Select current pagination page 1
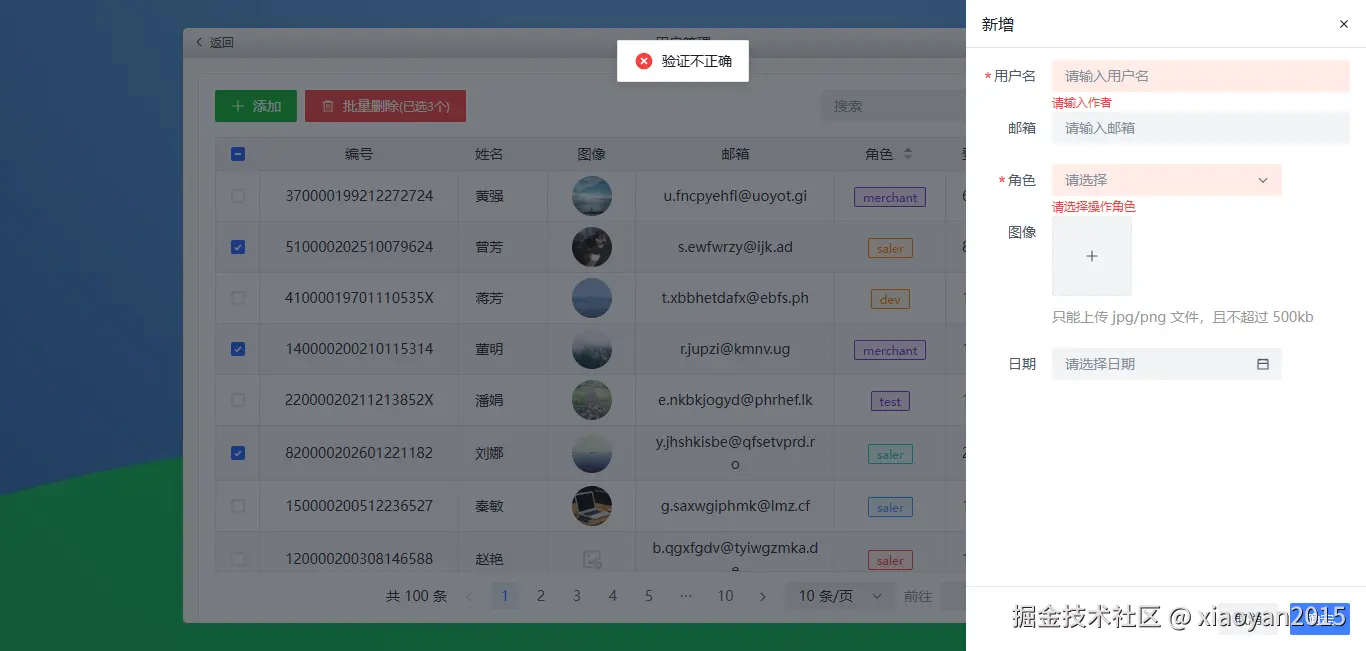This screenshot has width=1366, height=651. point(505,596)
